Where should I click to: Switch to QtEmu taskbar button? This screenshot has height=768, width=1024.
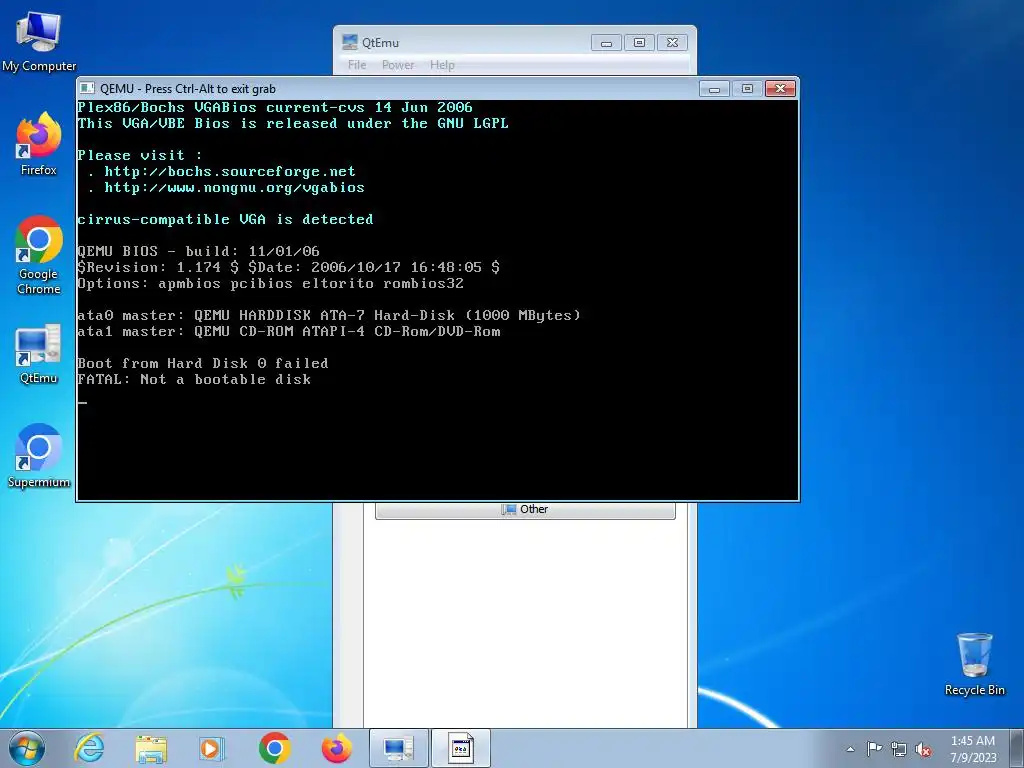398,748
